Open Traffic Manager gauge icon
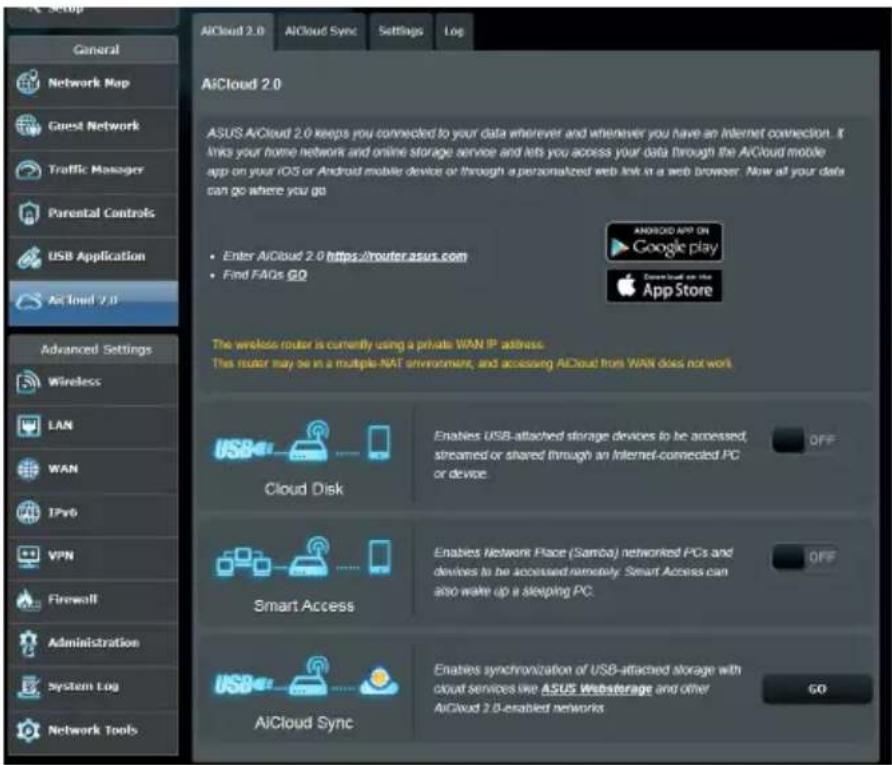892x765 pixels. [28, 169]
